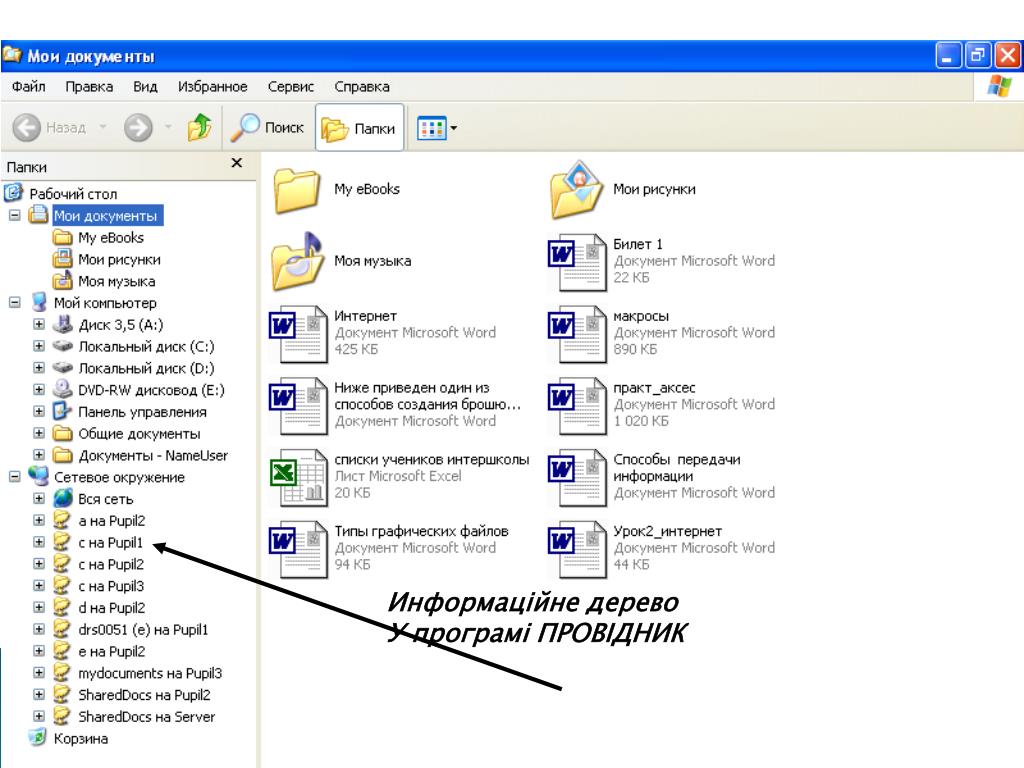
Task: Select the Способы передачи информации document icon
Action: (x=577, y=477)
